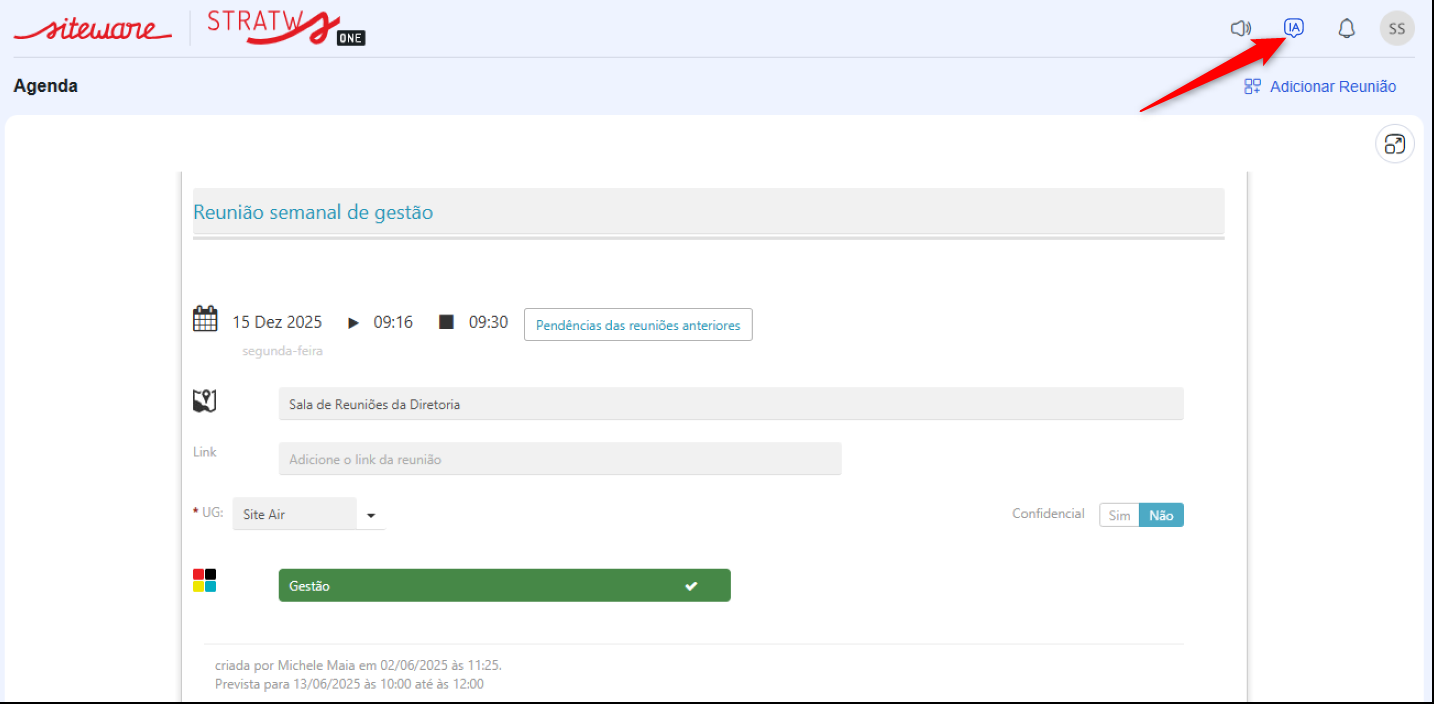
Task: Click the expand view icon
Action: pyautogui.click(x=1394, y=144)
